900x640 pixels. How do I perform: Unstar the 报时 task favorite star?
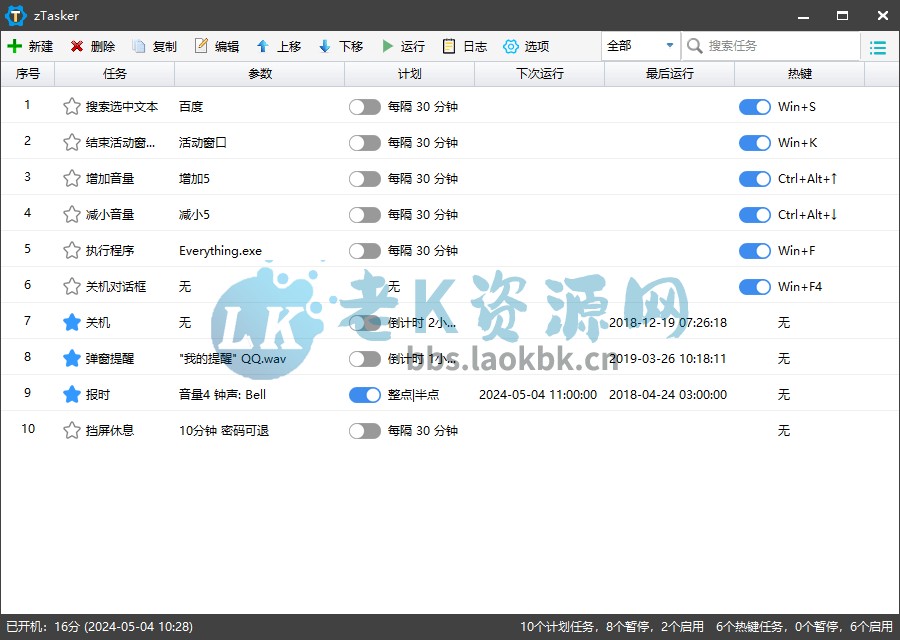pyautogui.click(x=71, y=395)
